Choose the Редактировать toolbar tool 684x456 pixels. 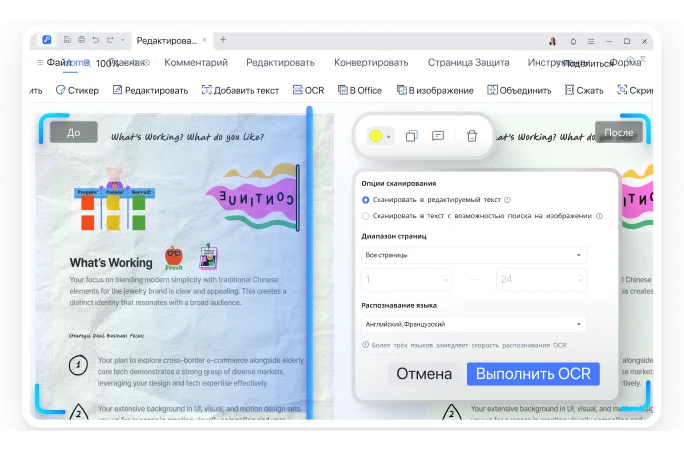pos(150,90)
